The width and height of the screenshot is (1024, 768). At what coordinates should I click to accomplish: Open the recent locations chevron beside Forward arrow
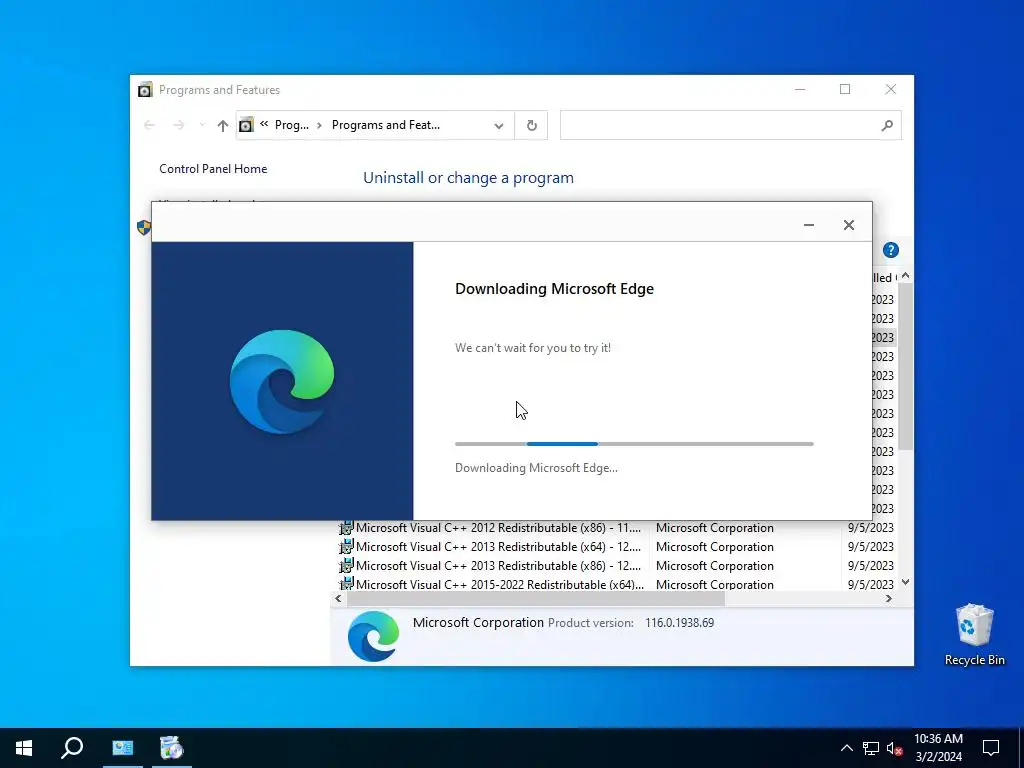coord(202,125)
